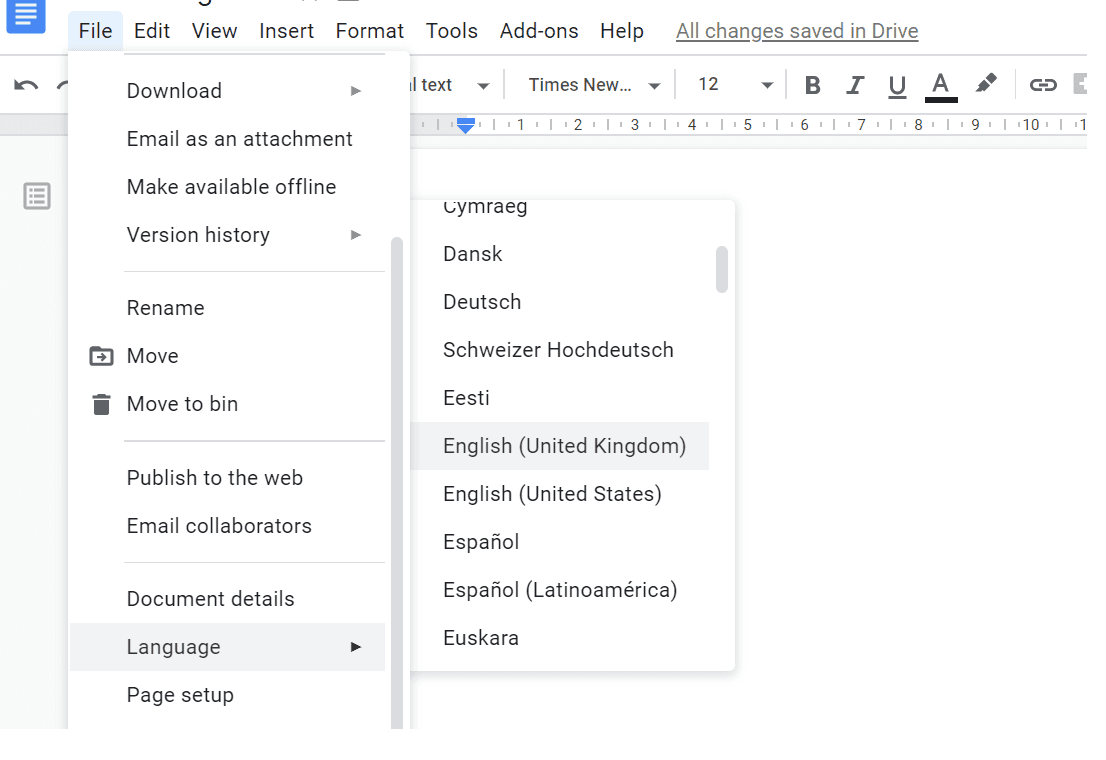Click the folder icon beside Move
Image resolution: width=1106 pixels, height=760 pixels.
coord(100,356)
